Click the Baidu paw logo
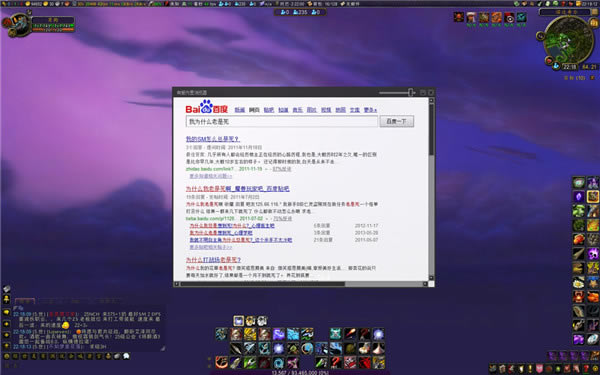The image size is (600, 375). click(x=207, y=107)
